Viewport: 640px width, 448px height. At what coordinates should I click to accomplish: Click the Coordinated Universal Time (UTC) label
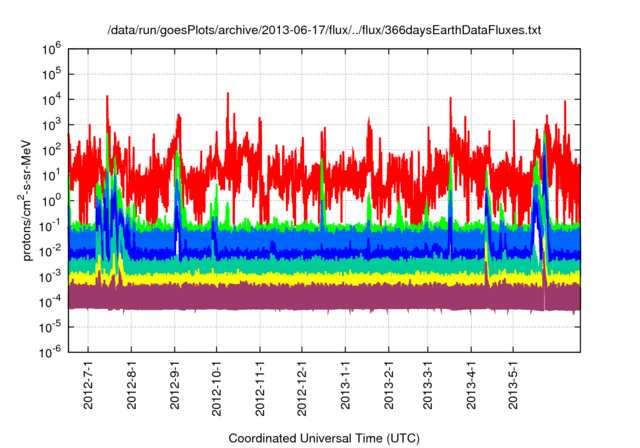click(324, 439)
